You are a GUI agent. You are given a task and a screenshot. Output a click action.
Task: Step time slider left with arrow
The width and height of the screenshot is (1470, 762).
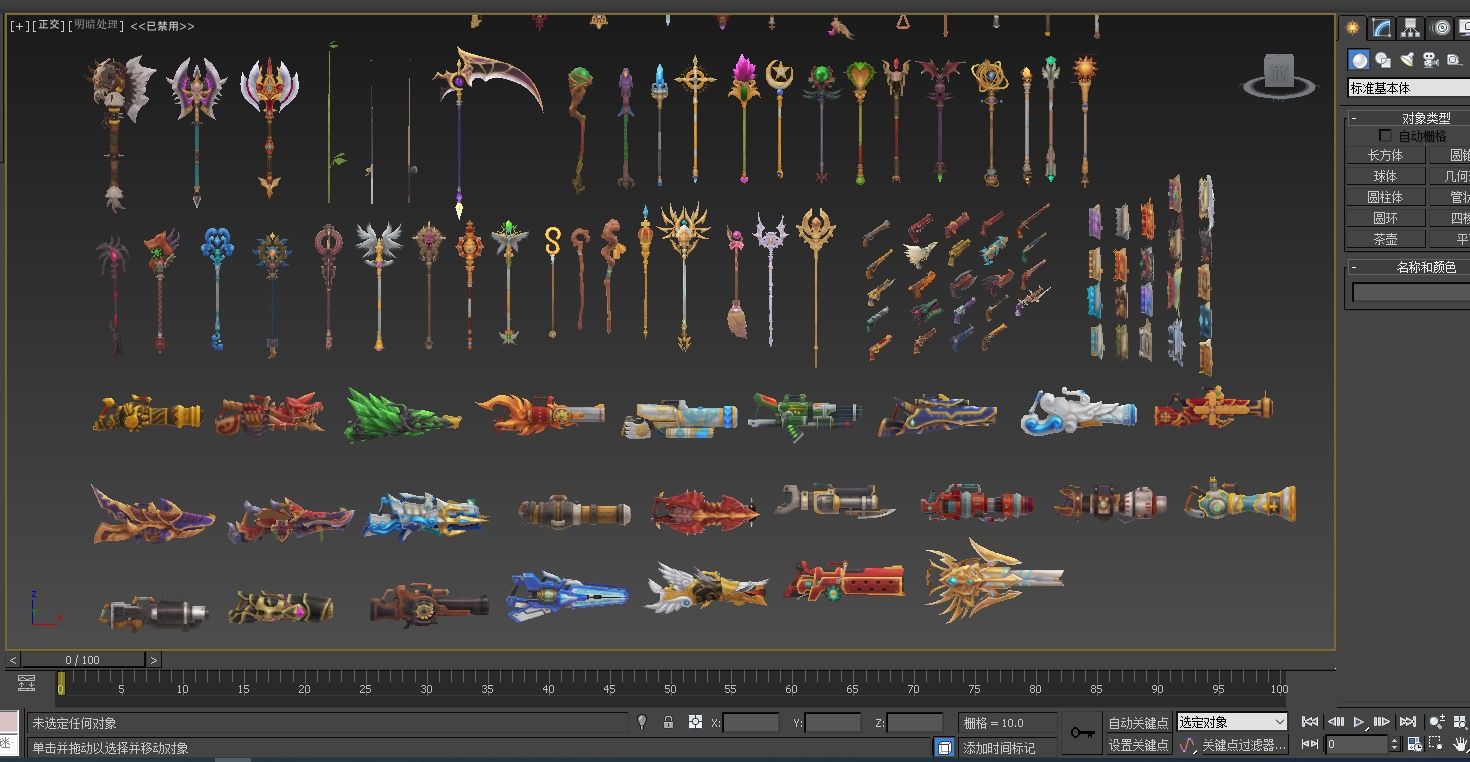[13, 660]
